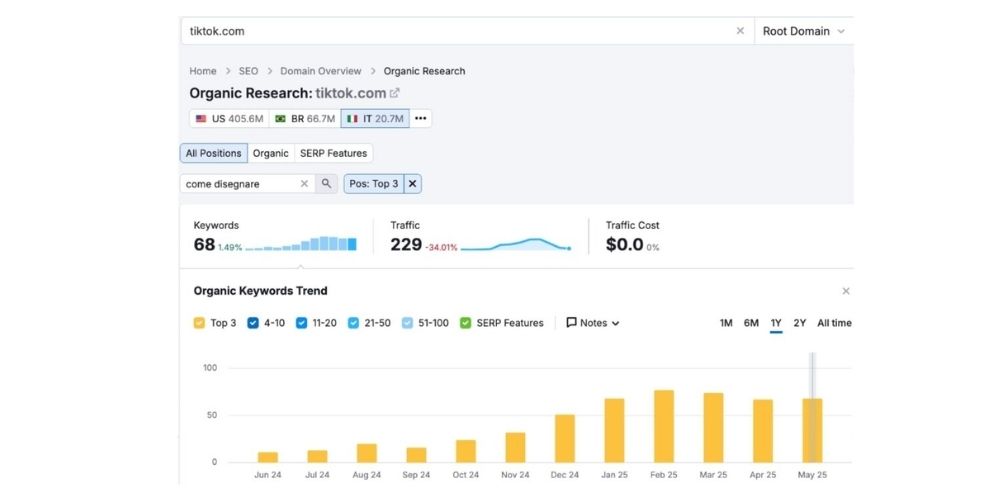Open more countries ellipsis button
The width and height of the screenshot is (1000, 500).
(420, 119)
